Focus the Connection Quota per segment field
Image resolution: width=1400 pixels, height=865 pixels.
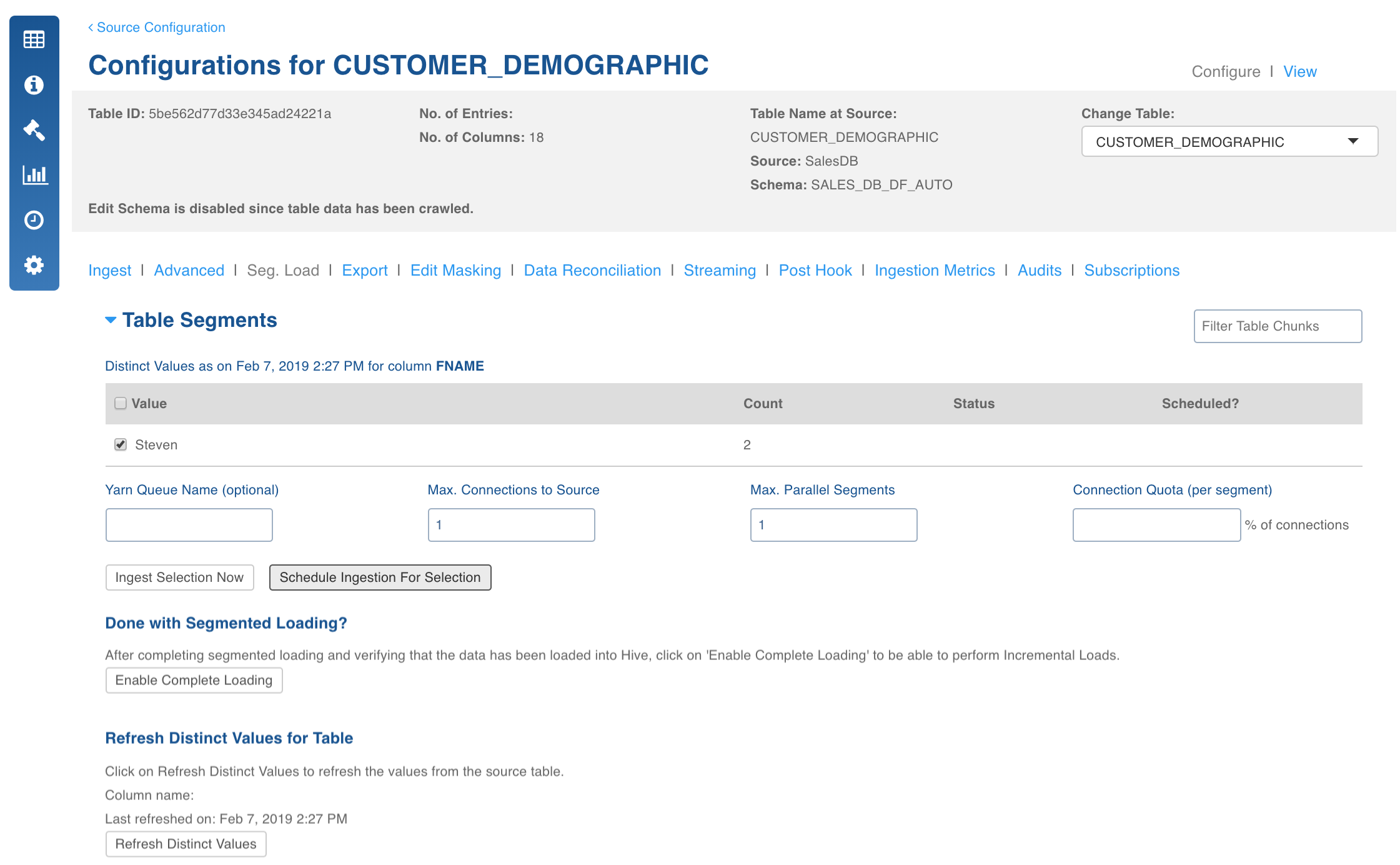point(1156,525)
